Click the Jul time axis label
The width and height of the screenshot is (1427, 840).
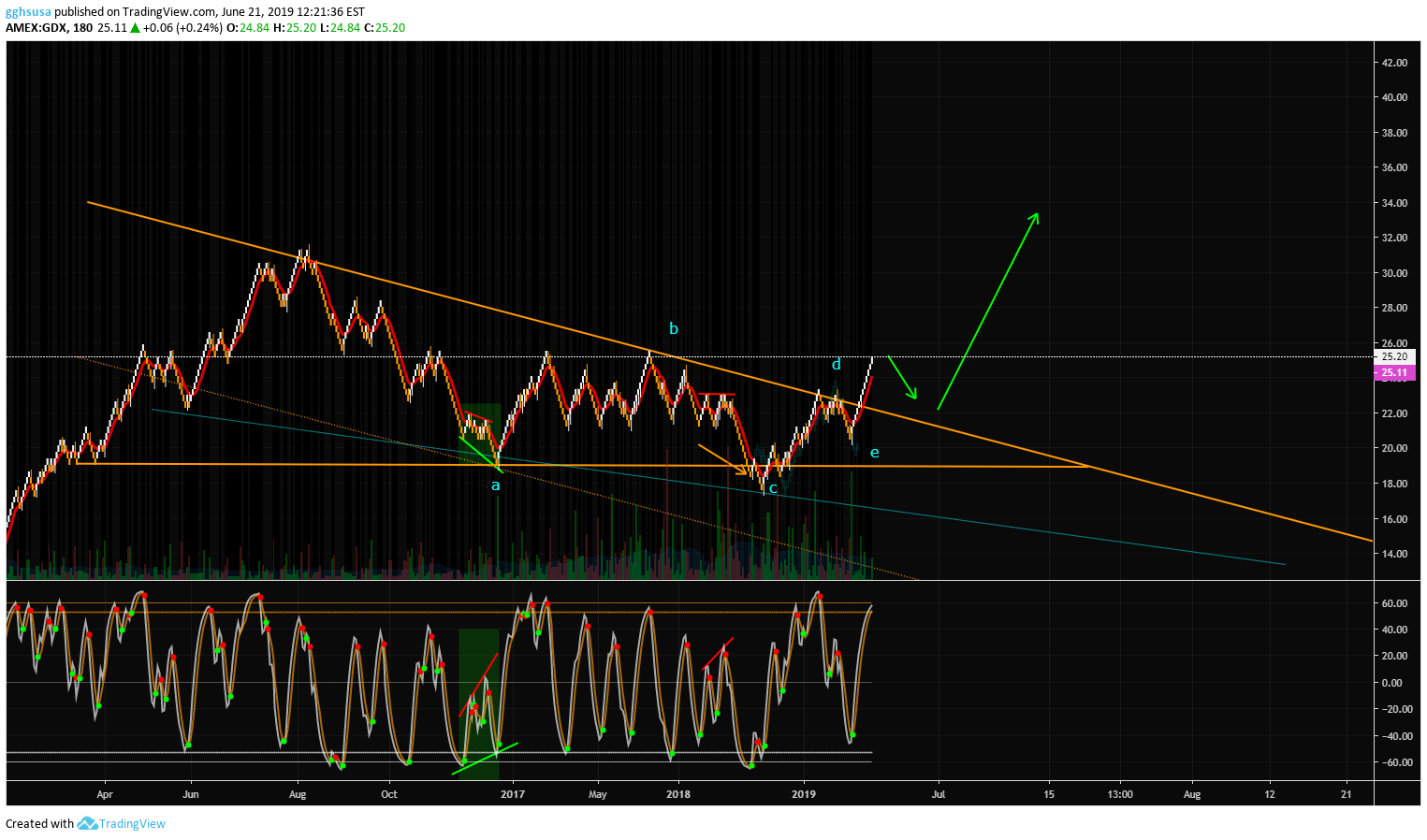tap(938, 794)
